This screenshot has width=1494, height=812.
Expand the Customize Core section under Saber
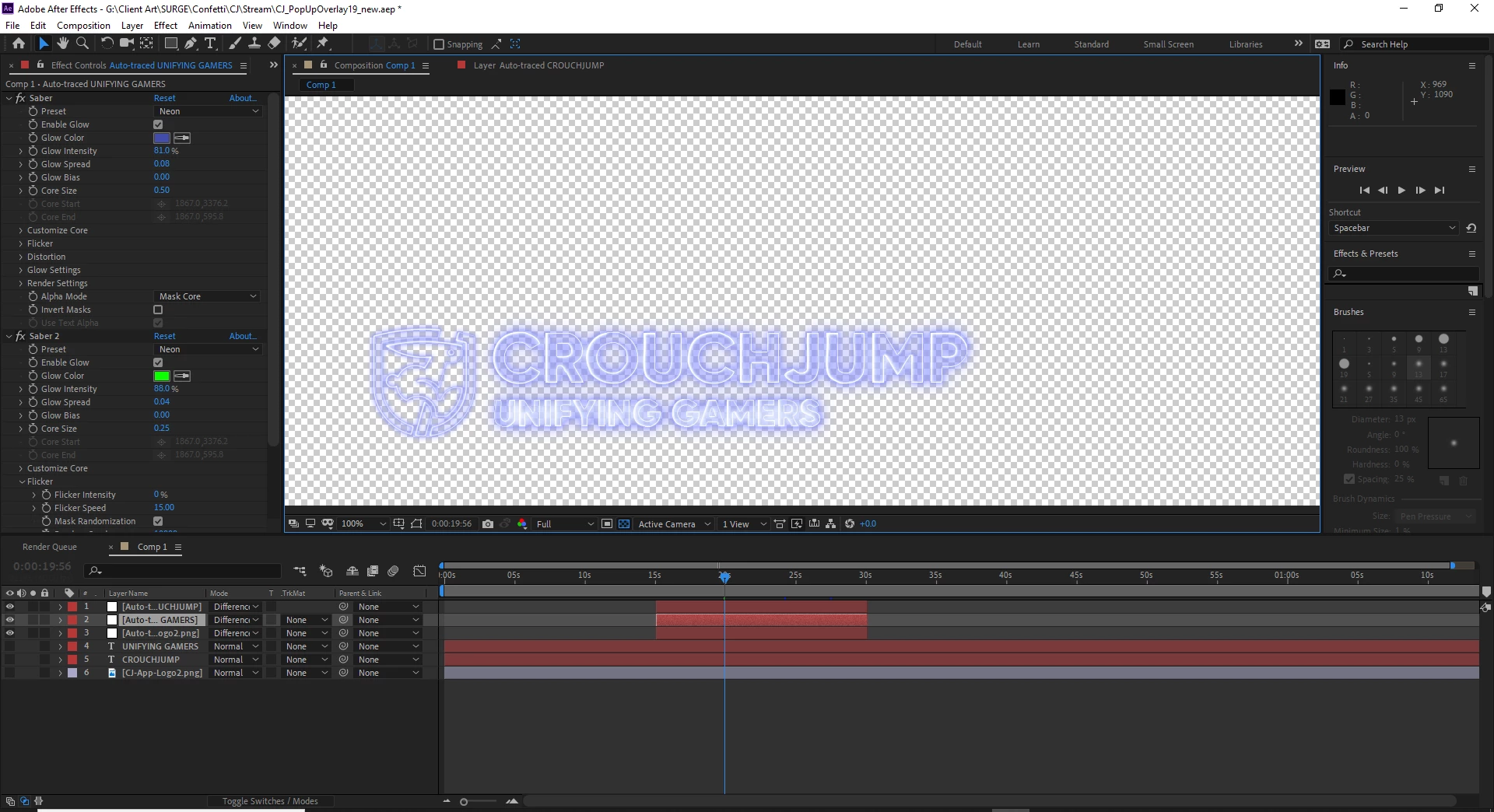pos(21,230)
